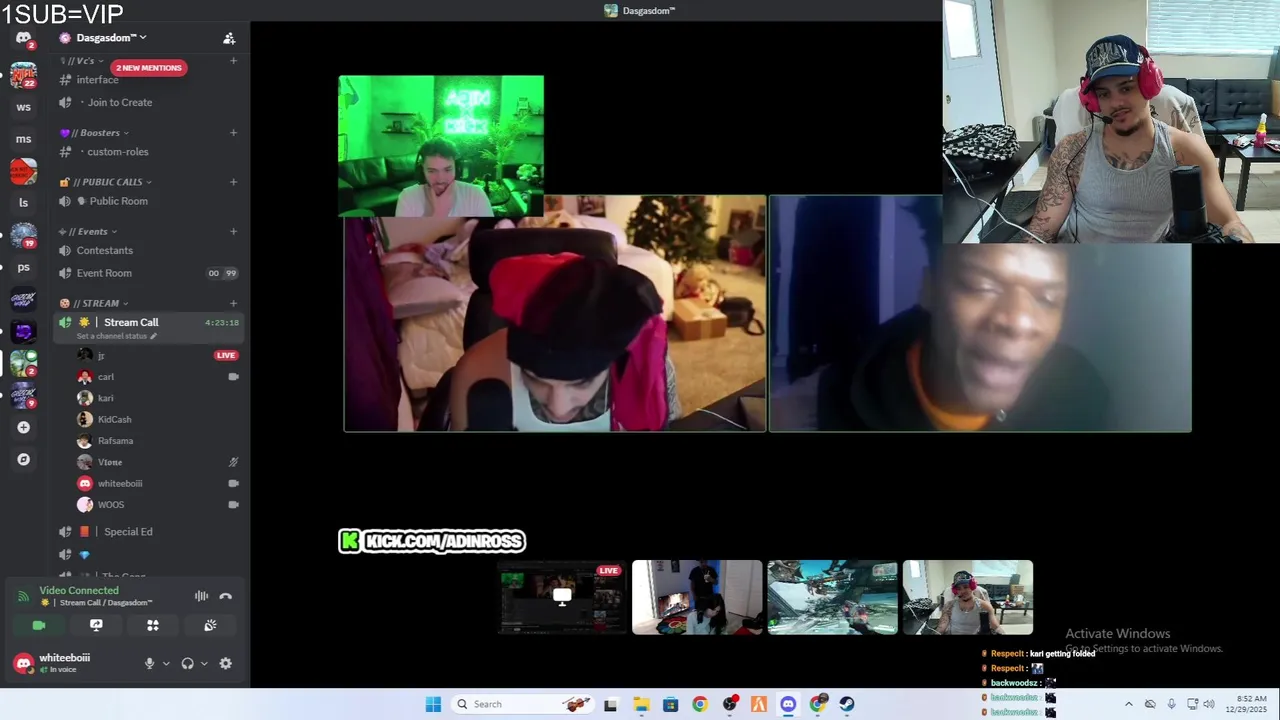Show hidden system tray icons arrow
1280x720 pixels.
(1129, 704)
